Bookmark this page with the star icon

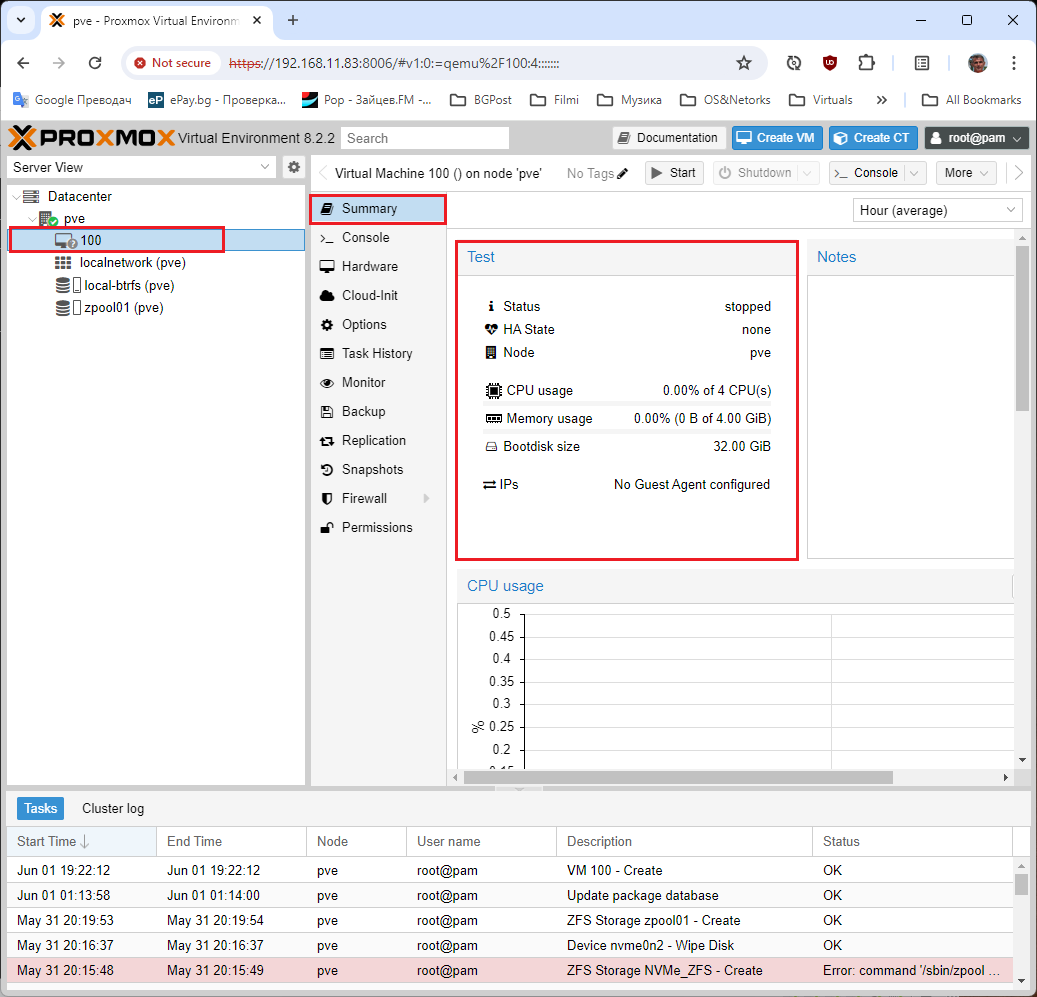pyautogui.click(x=744, y=63)
